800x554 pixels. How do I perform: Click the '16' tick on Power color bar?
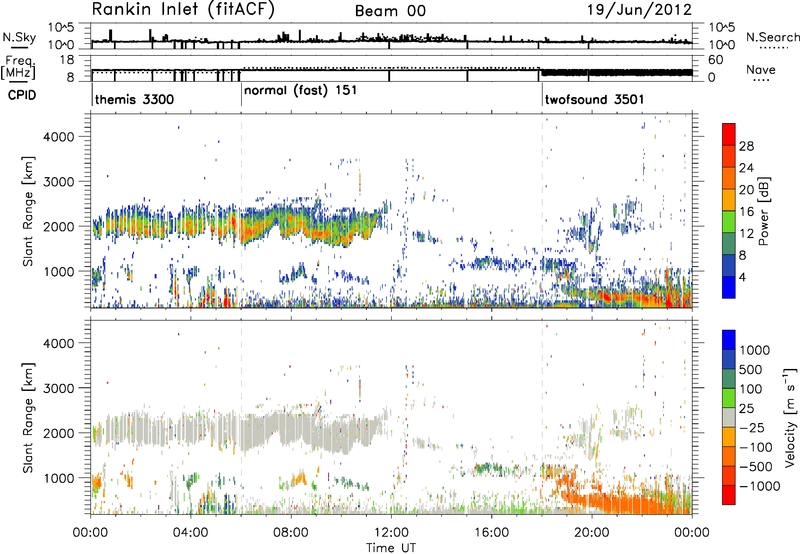pos(746,212)
